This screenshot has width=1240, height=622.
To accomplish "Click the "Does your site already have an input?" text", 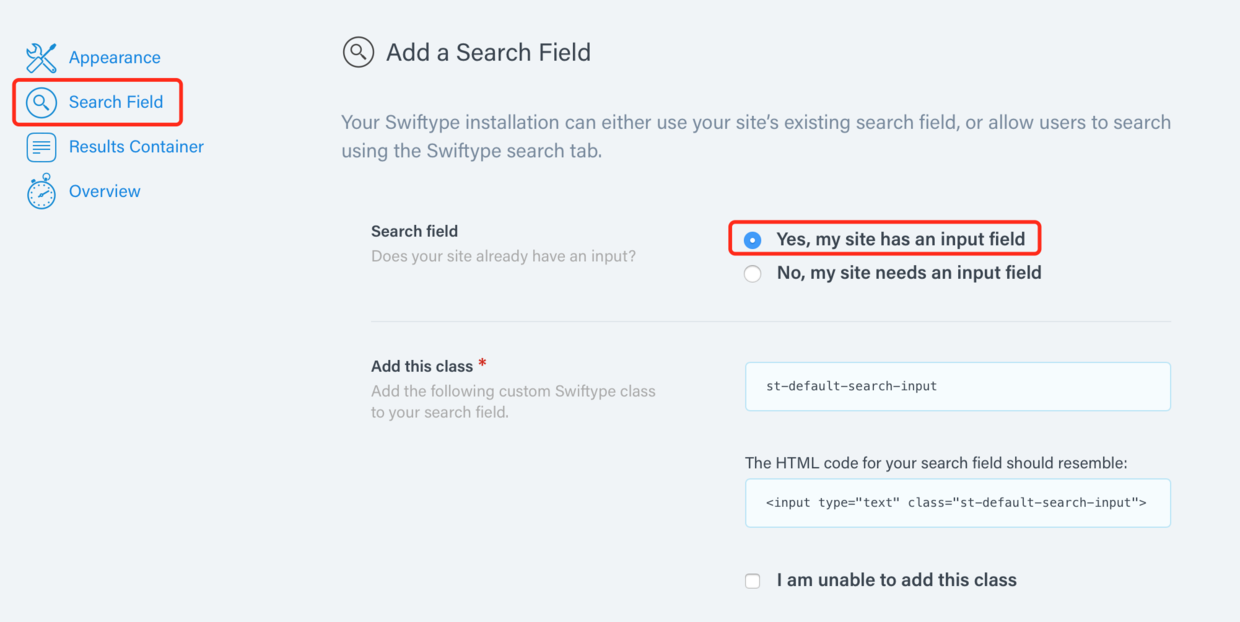I will (503, 256).
